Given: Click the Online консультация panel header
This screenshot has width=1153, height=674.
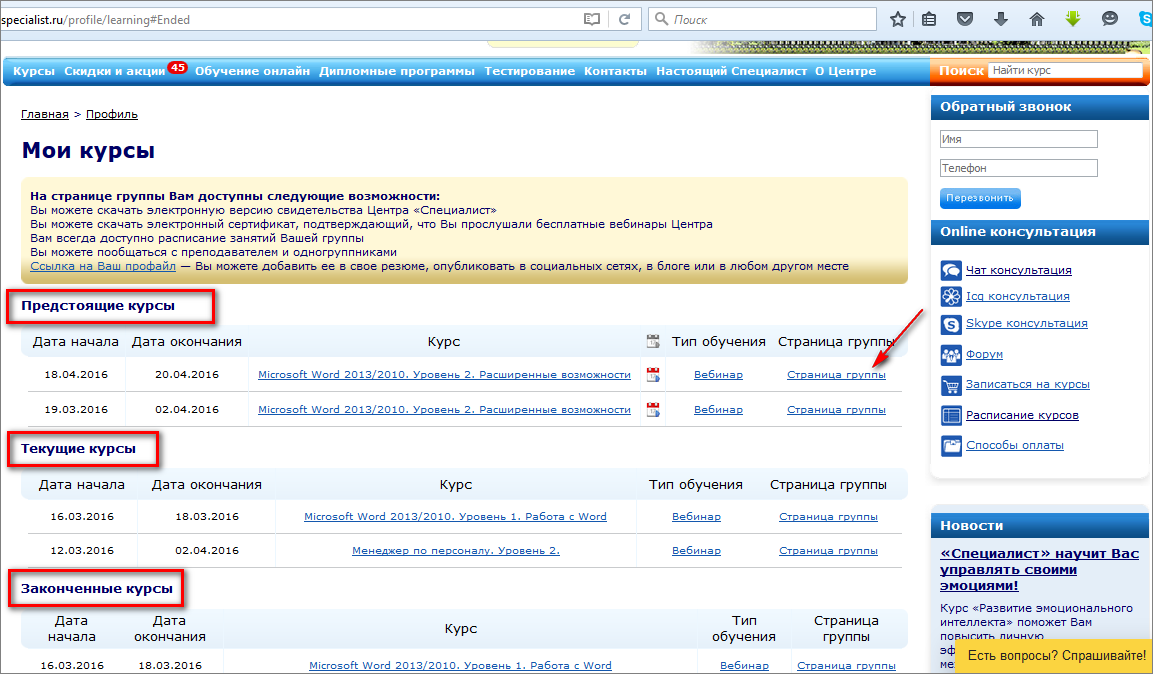Looking at the screenshot, I should [x=1040, y=232].
